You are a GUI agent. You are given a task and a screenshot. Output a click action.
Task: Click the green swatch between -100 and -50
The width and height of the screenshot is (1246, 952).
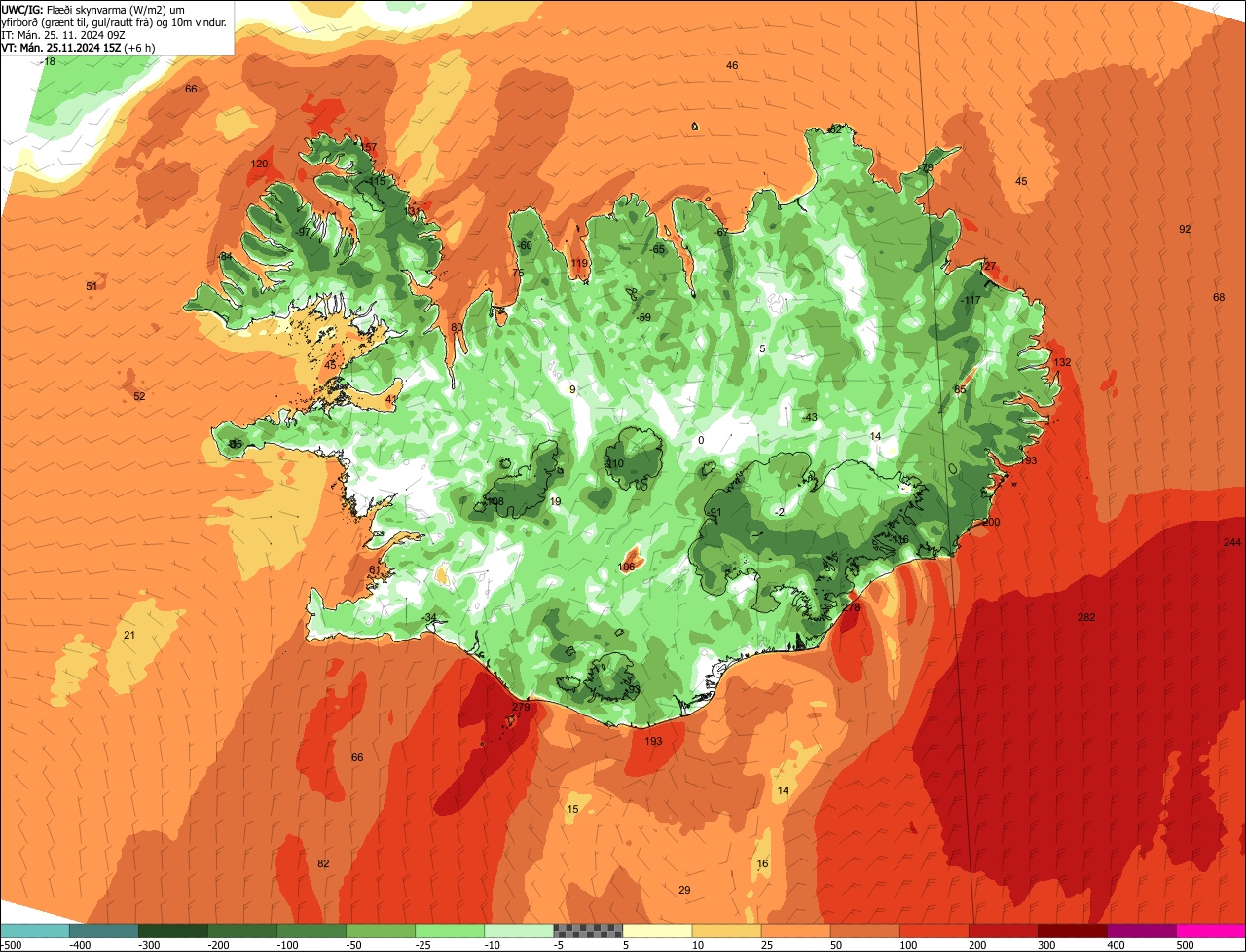tap(311, 931)
